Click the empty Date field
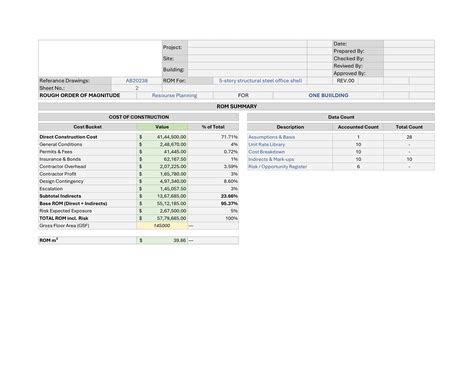This screenshot has height=366, width=474. pyautogui.click(x=409, y=44)
